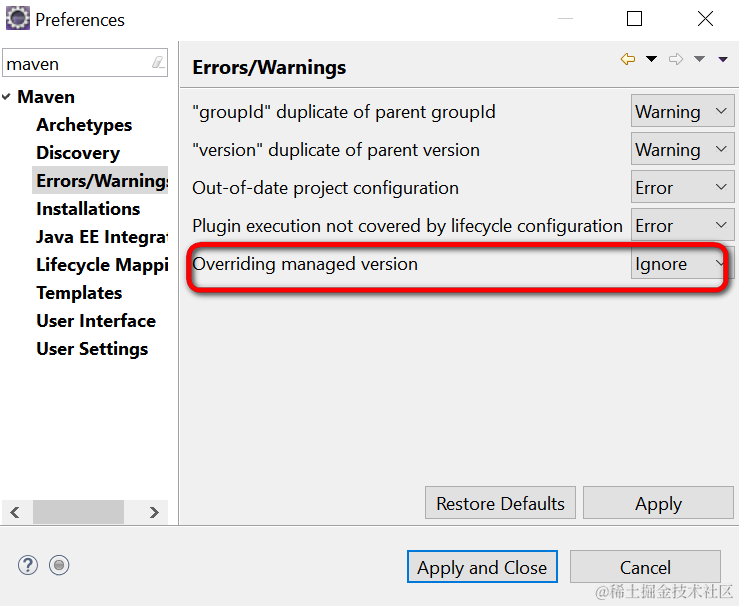Click the forward navigation arrow icon
Screen dimensions: 739x606
pos(676,60)
